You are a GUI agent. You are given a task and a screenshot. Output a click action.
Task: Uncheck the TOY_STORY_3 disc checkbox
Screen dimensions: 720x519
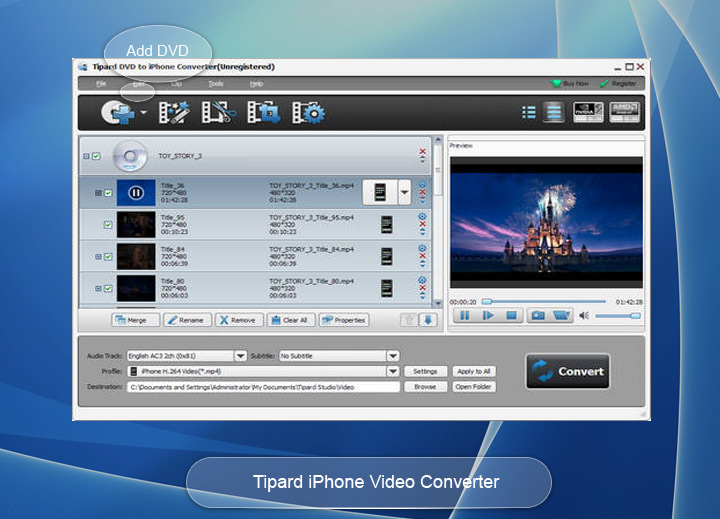(96, 156)
